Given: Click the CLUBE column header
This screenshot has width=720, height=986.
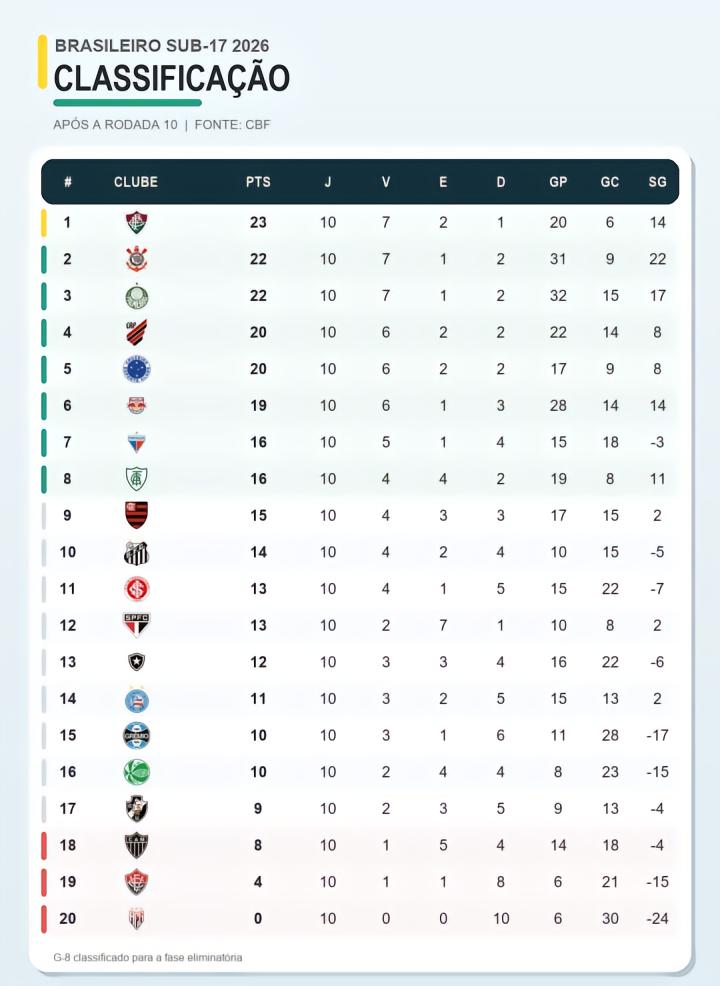Looking at the screenshot, I should pyautogui.click(x=136, y=182).
